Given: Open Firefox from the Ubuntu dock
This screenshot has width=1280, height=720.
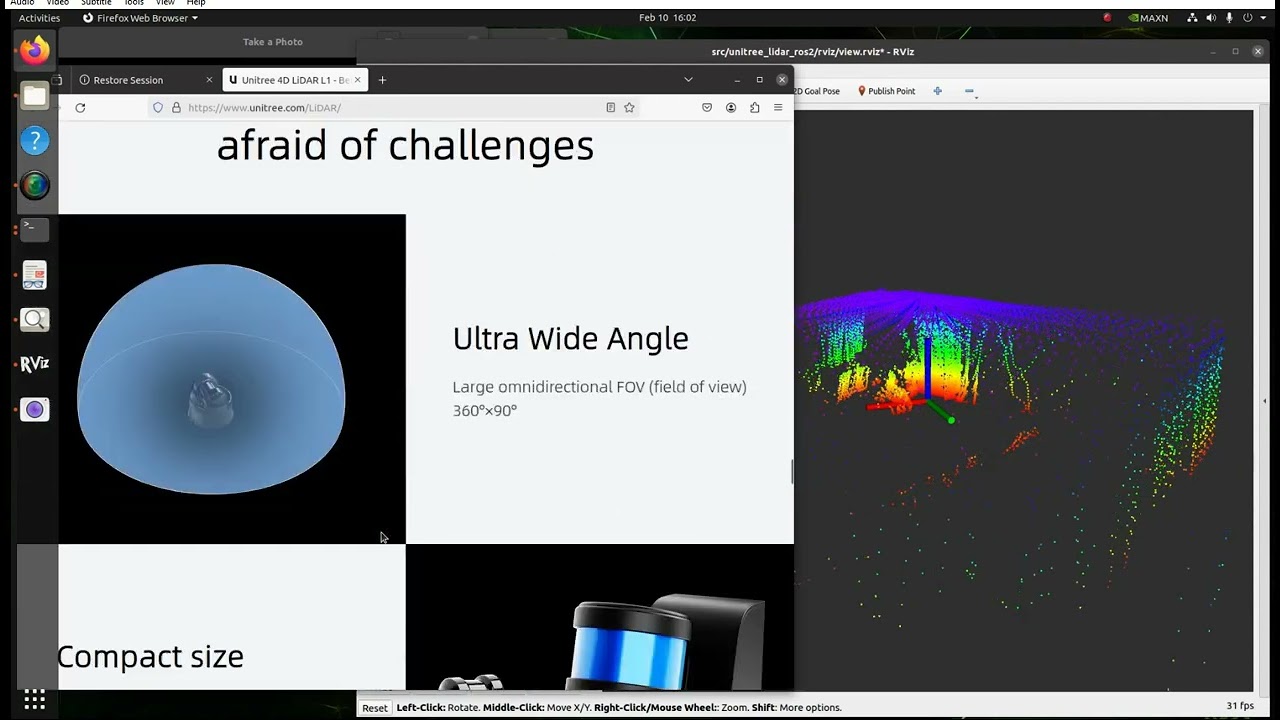Looking at the screenshot, I should click(35, 50).
